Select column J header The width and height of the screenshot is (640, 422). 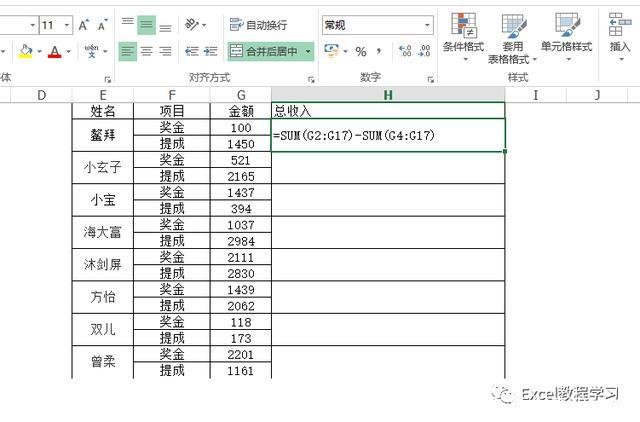coord(597,95)
